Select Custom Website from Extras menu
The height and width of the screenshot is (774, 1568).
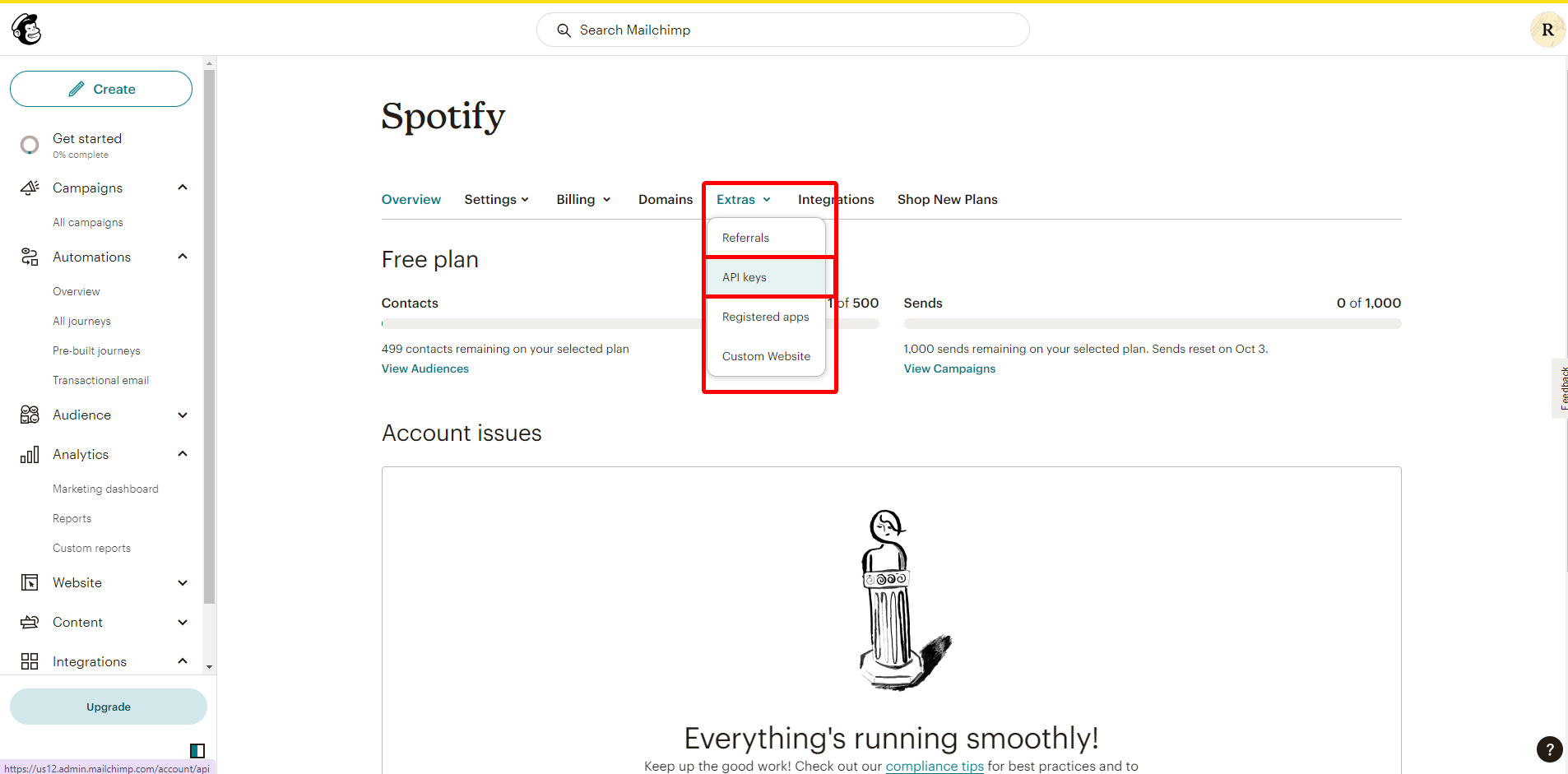(x=766, y=356)
